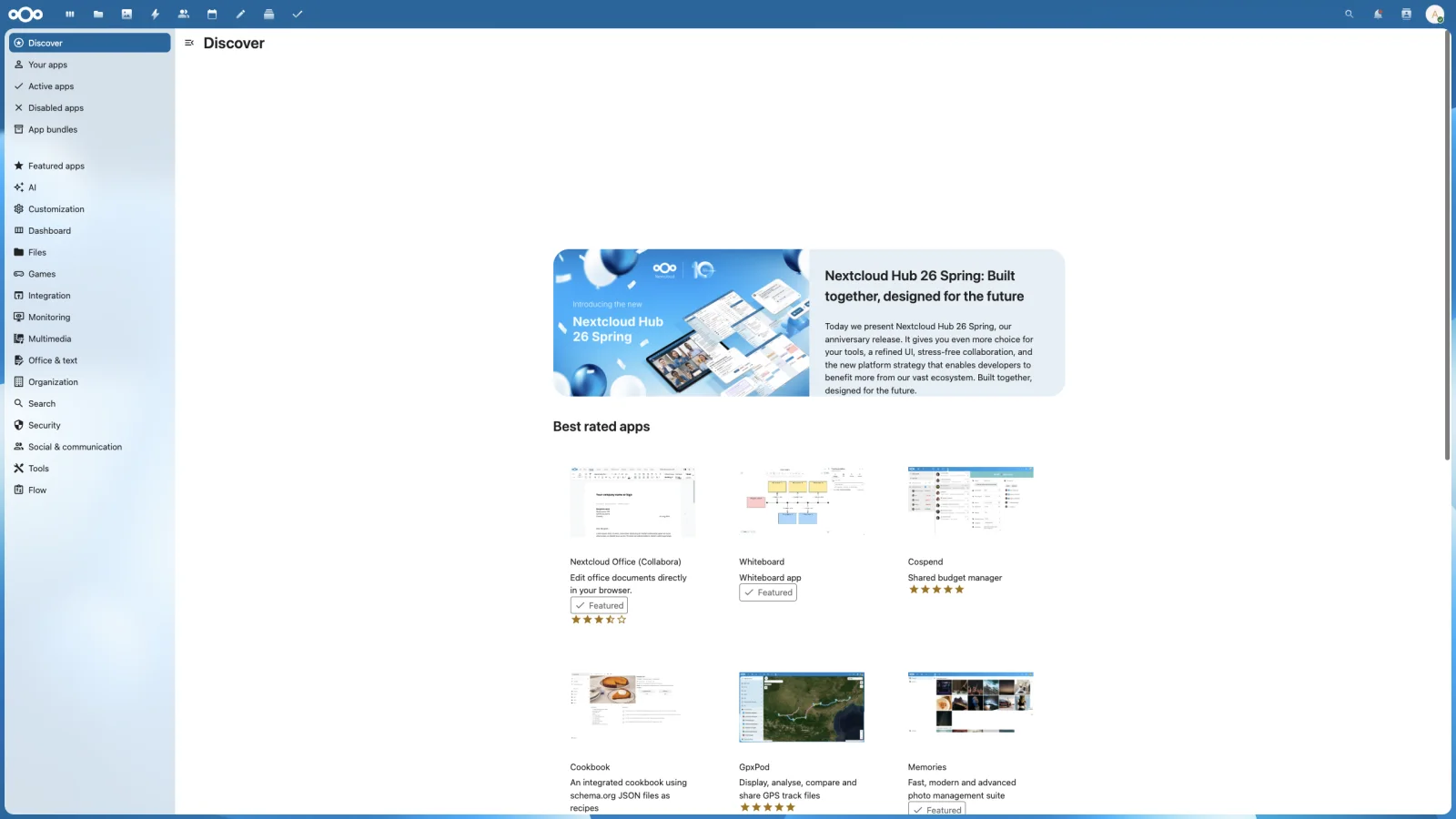
Task: Open App bundles
Action: coord(90,129)
